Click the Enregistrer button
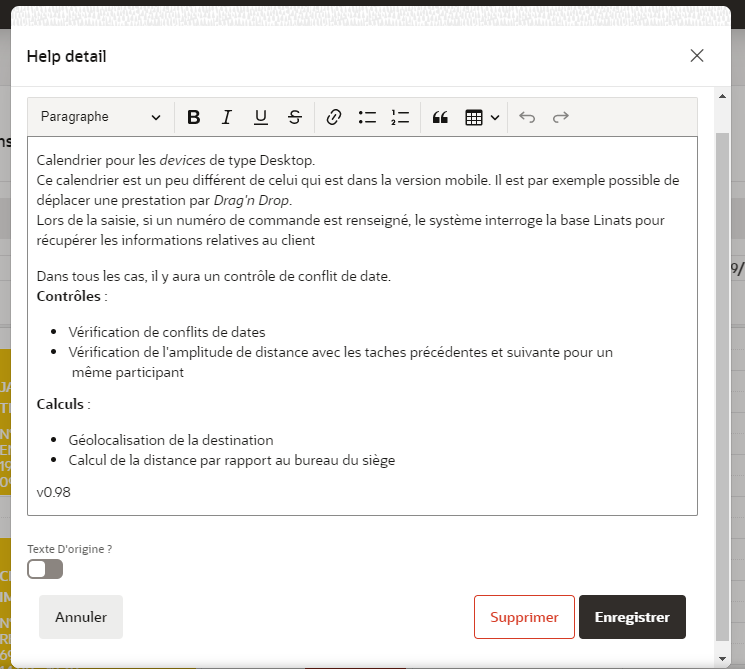Screen dimensions: 745x669 pos(632,617)
